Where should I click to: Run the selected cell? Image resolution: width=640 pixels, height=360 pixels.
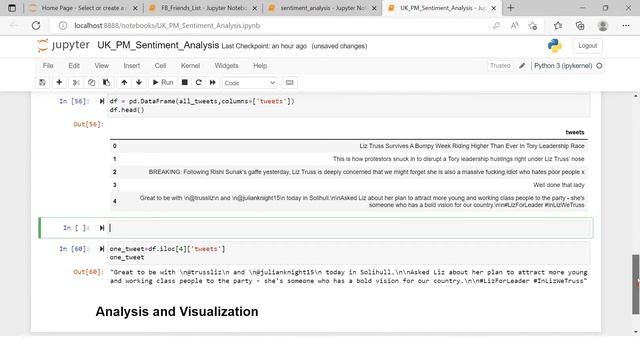[163, 82]
